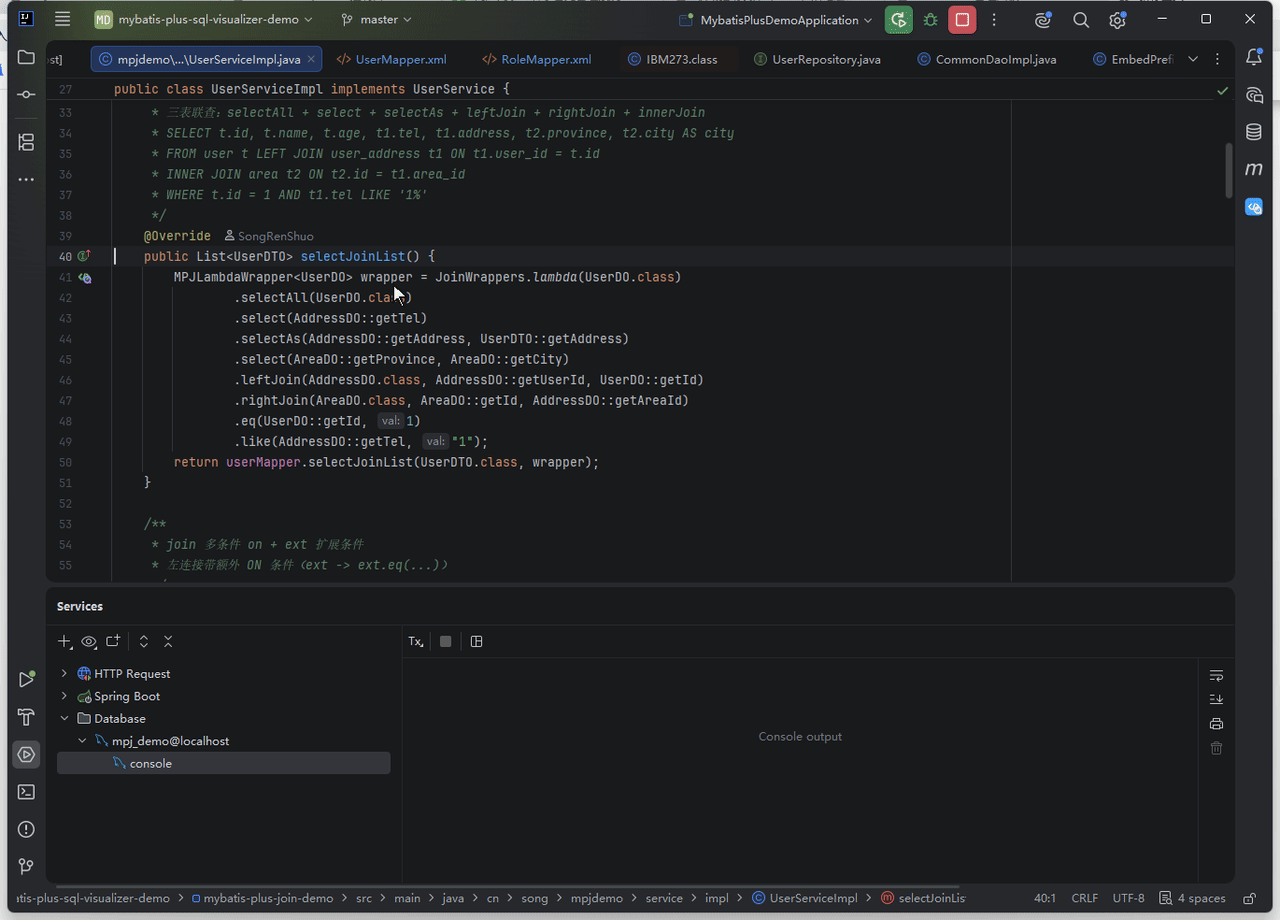1280x920 pixels.
Task: Toggle read-only lock in status bar
Action: click(x=1249, y=898)
